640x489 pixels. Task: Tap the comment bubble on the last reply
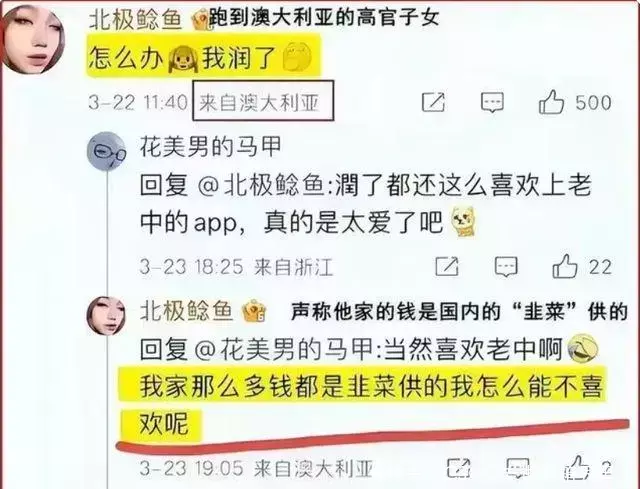point(518,468)
